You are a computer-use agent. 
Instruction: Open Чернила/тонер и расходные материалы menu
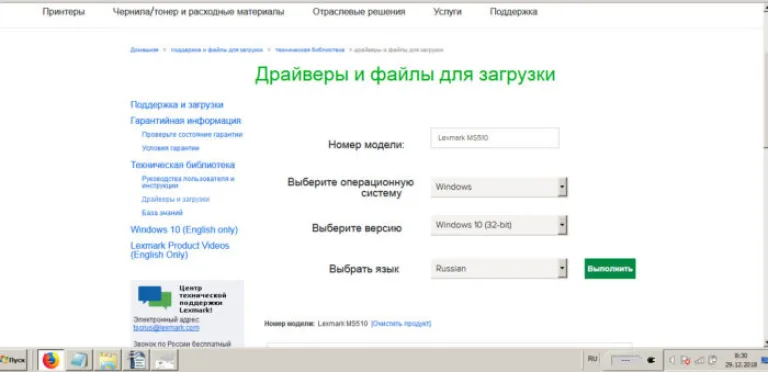[198, 12]
